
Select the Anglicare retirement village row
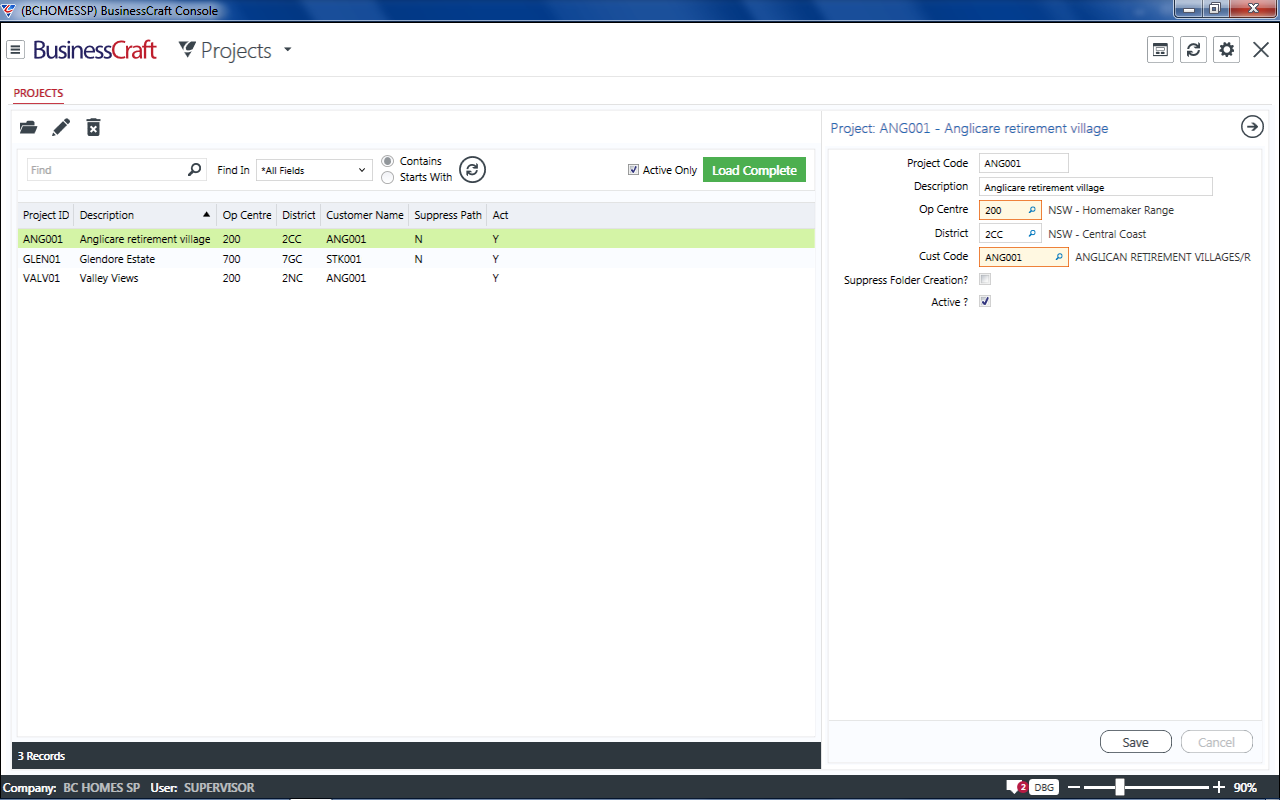pyautogui.click(x=416, y=239)
